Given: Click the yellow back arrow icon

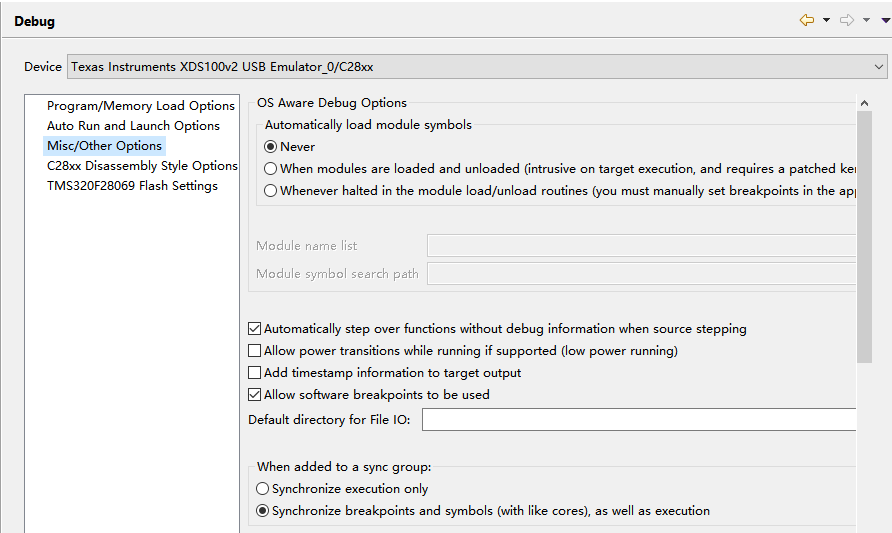Looking at the screenshot, I should coord(806,20).
